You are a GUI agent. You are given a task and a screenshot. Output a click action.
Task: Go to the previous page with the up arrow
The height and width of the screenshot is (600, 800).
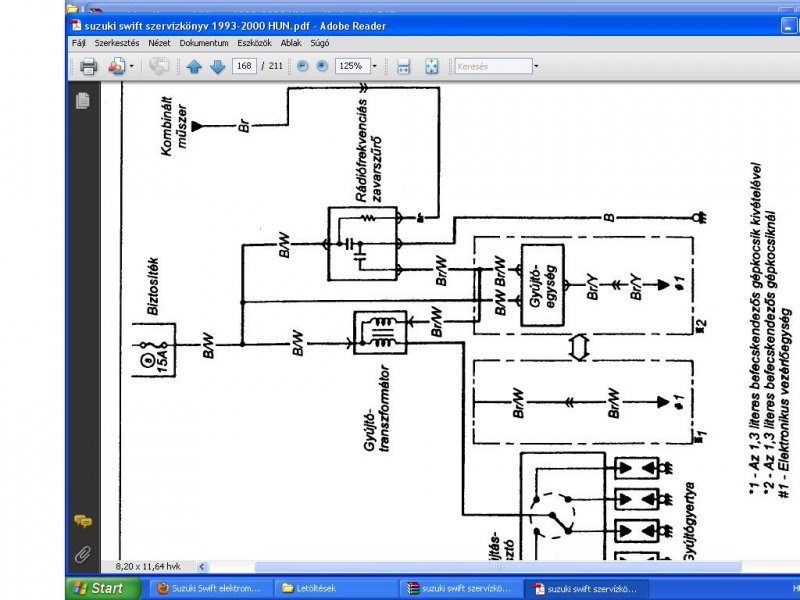point(194,66)
